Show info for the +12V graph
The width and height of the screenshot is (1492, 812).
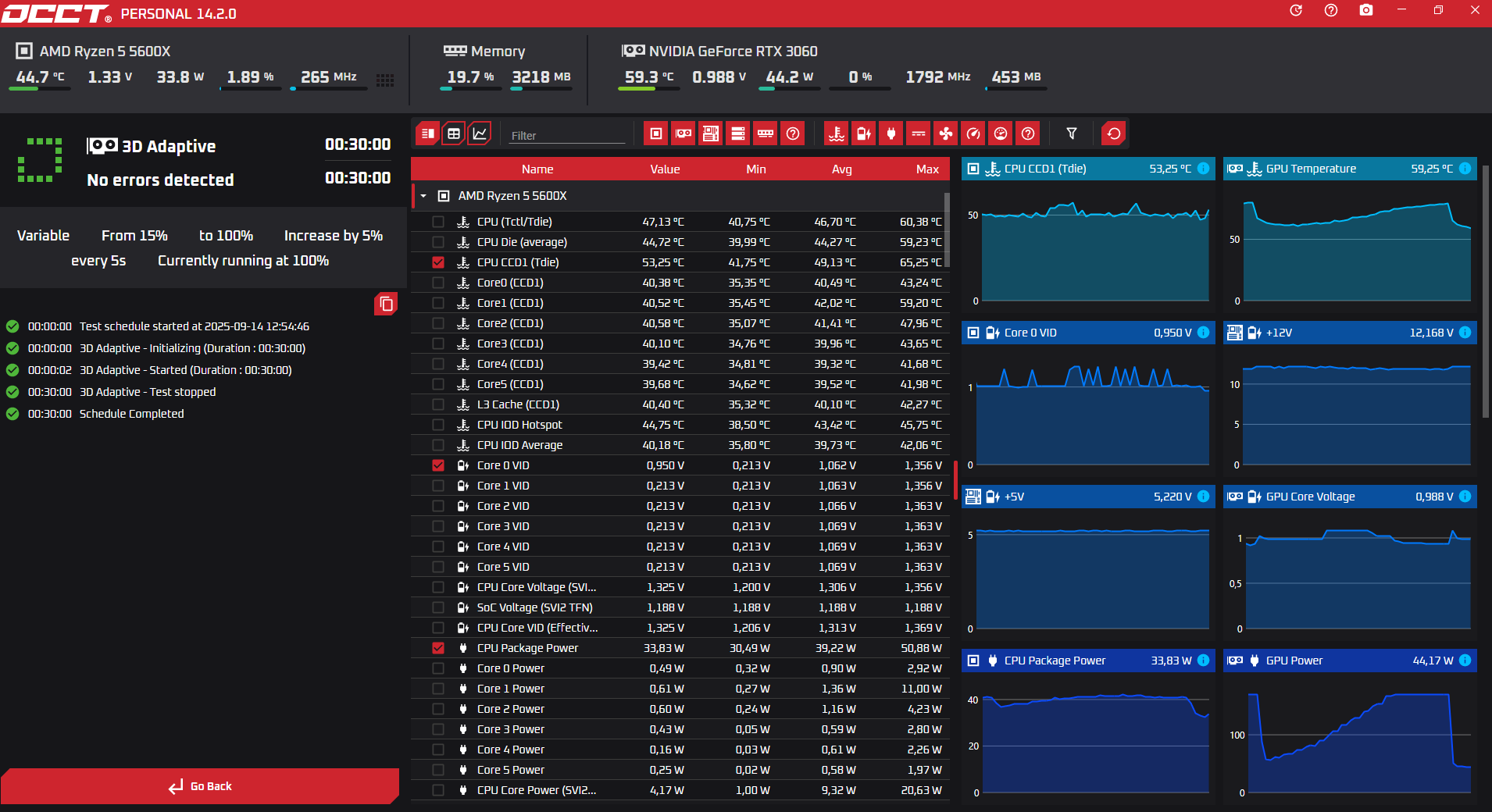[1465, 333]
